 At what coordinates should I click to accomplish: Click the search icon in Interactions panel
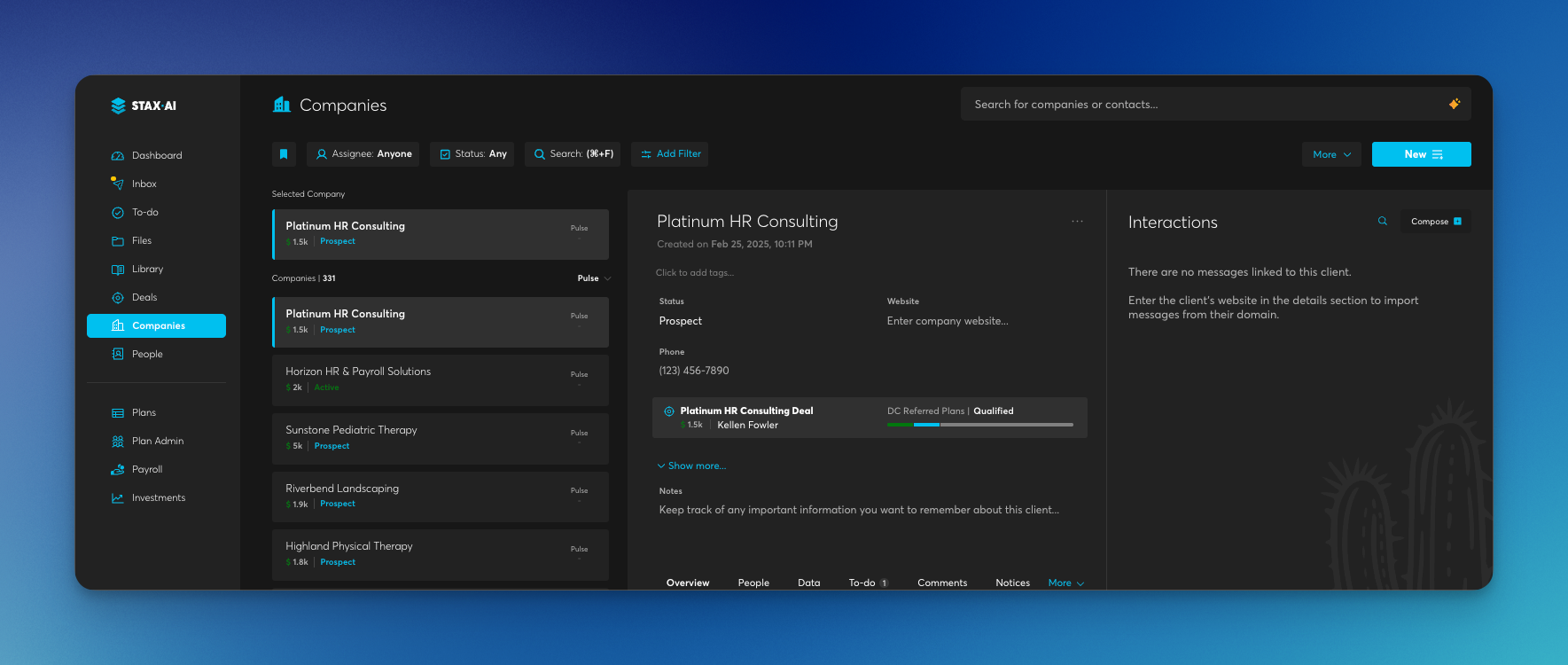[x=1382, y=222]
